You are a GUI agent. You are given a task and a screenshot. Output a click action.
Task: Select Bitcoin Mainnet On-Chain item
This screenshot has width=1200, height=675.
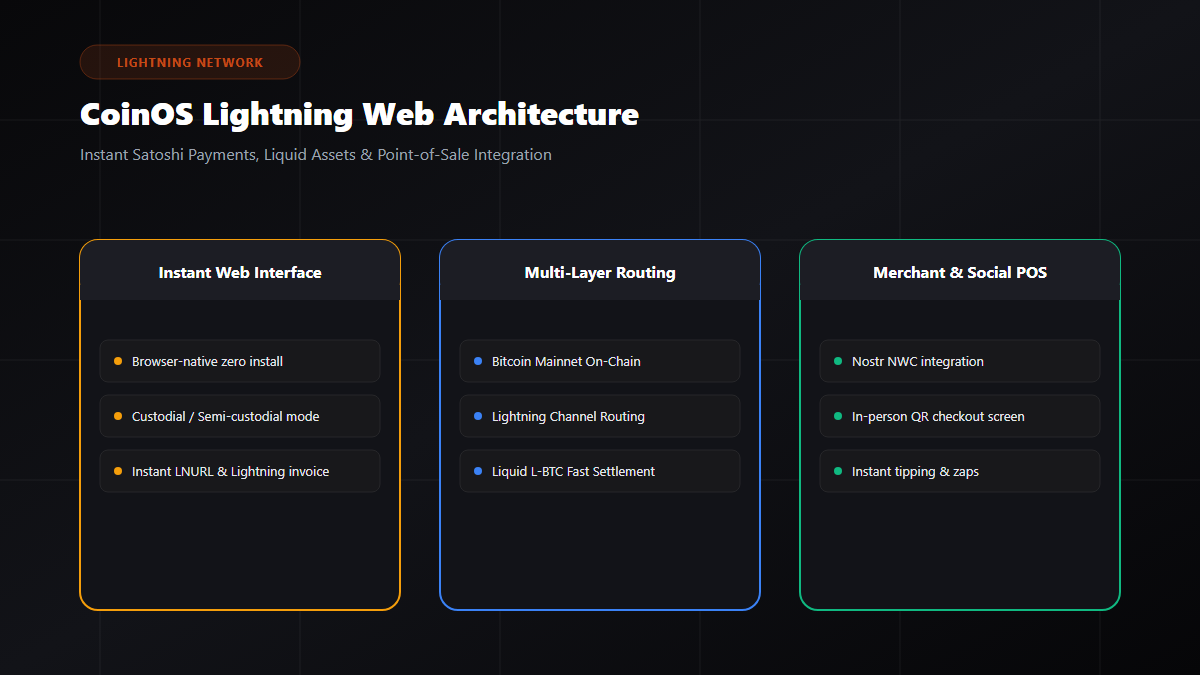coord(600,361)
